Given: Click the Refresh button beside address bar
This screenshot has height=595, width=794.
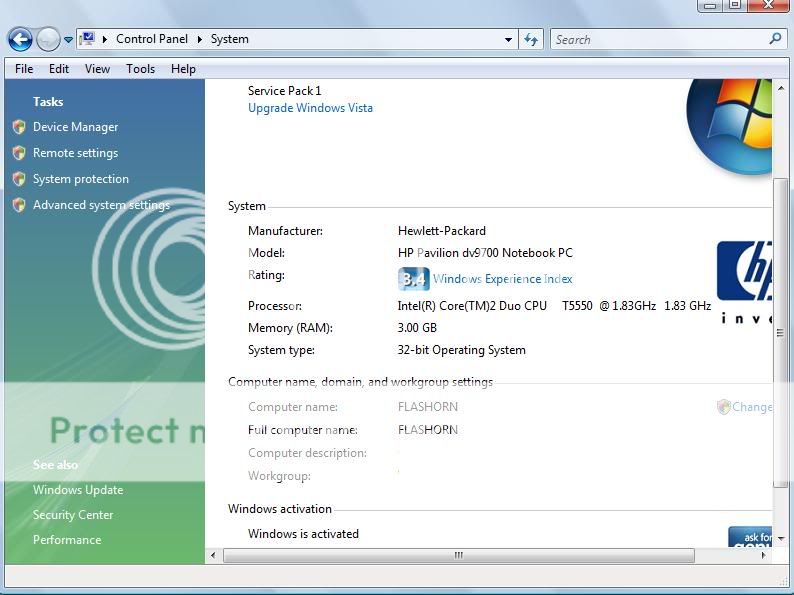Looking at the screenshot, I should click(531, 39).
